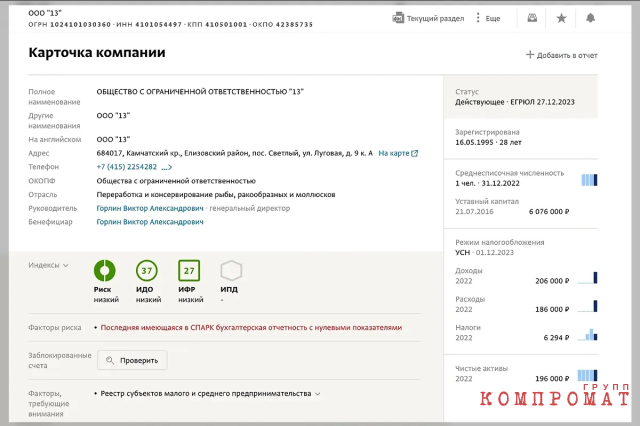
Task: Click magnifier icon in Проверить button
Action: 110,360
